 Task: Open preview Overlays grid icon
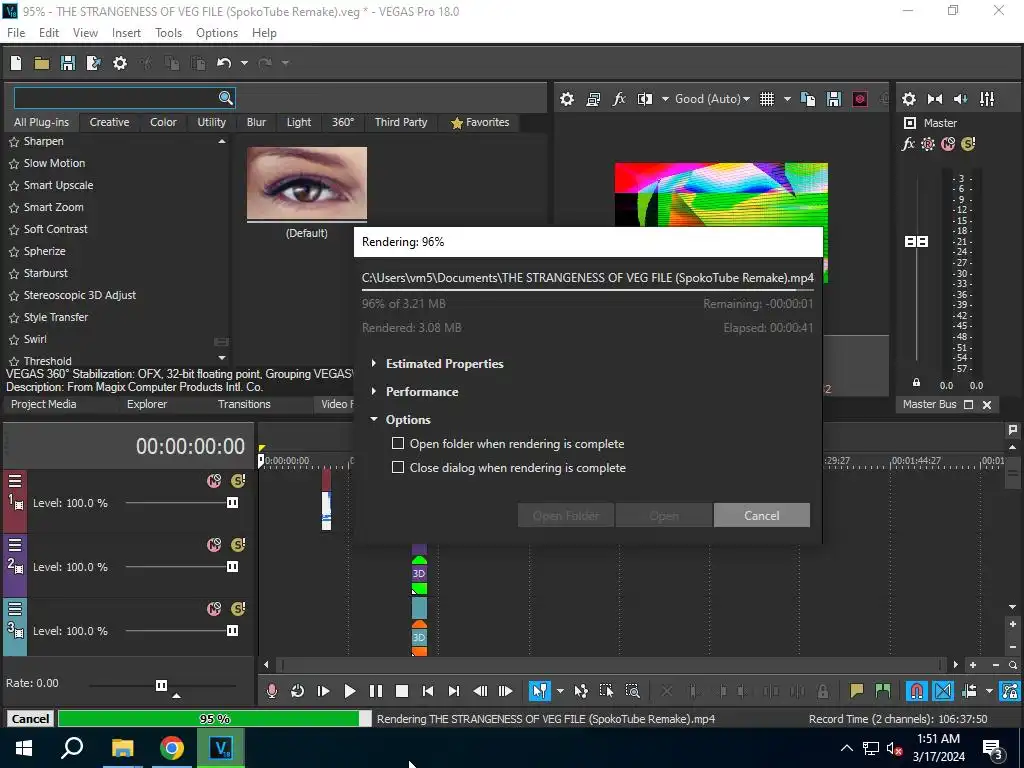click(x=767, y=99)
